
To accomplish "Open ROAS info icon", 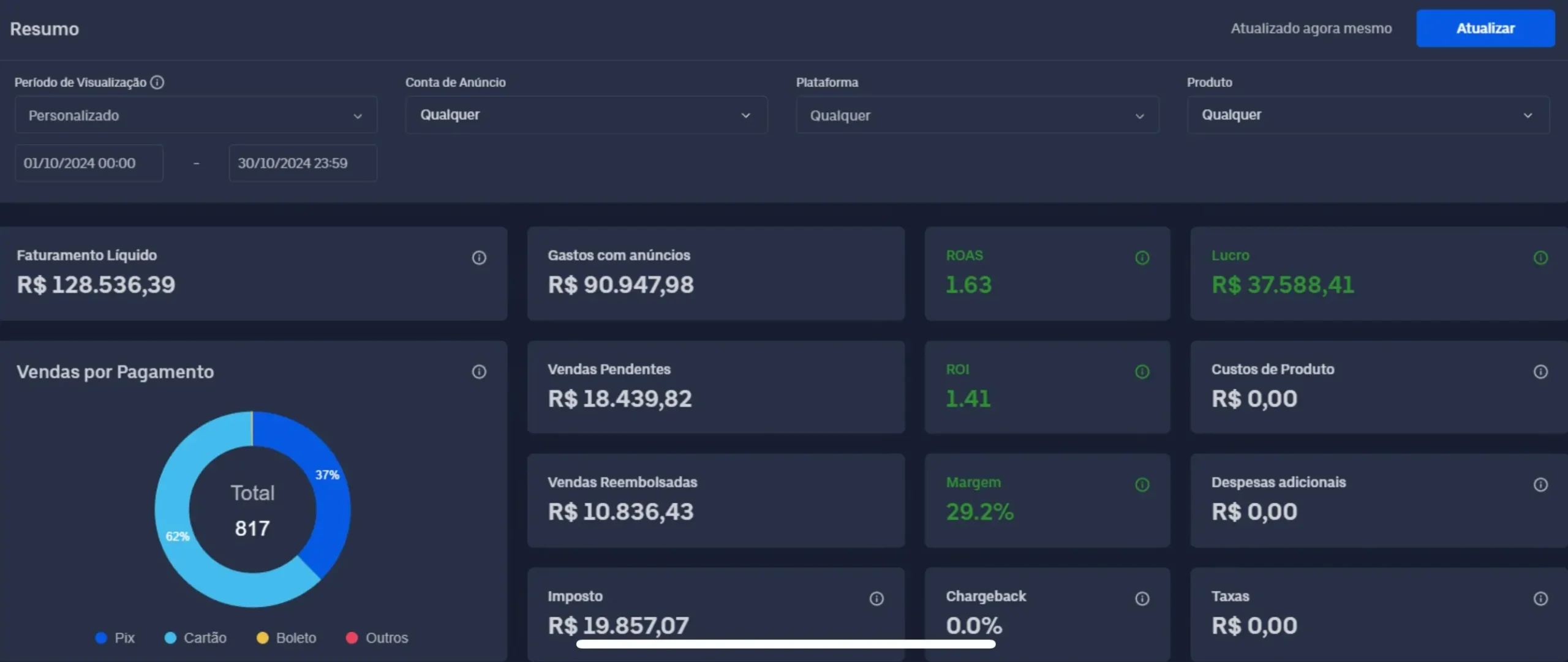I will click(x=1142, y=258).
